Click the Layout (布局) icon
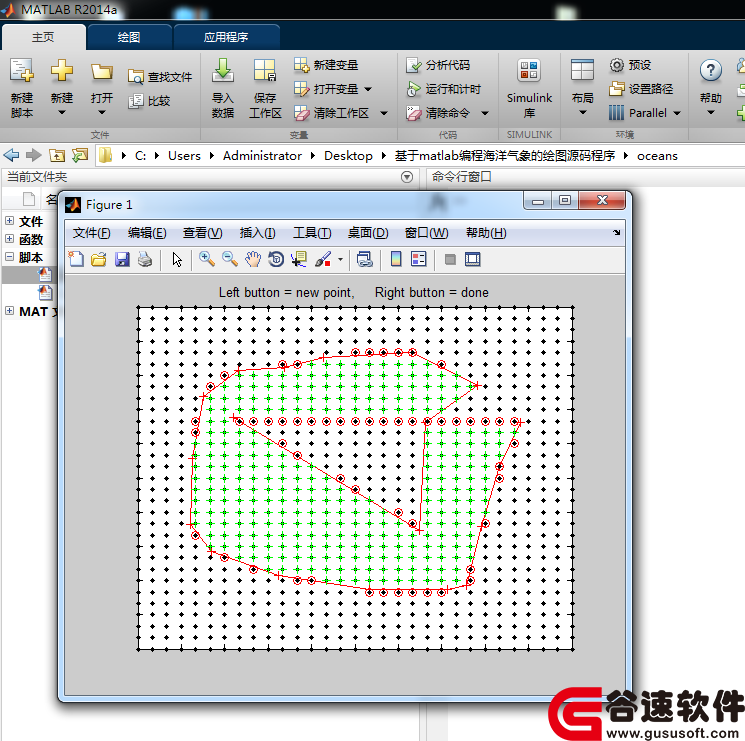This screenshot has width=745, height=741. 582,70
